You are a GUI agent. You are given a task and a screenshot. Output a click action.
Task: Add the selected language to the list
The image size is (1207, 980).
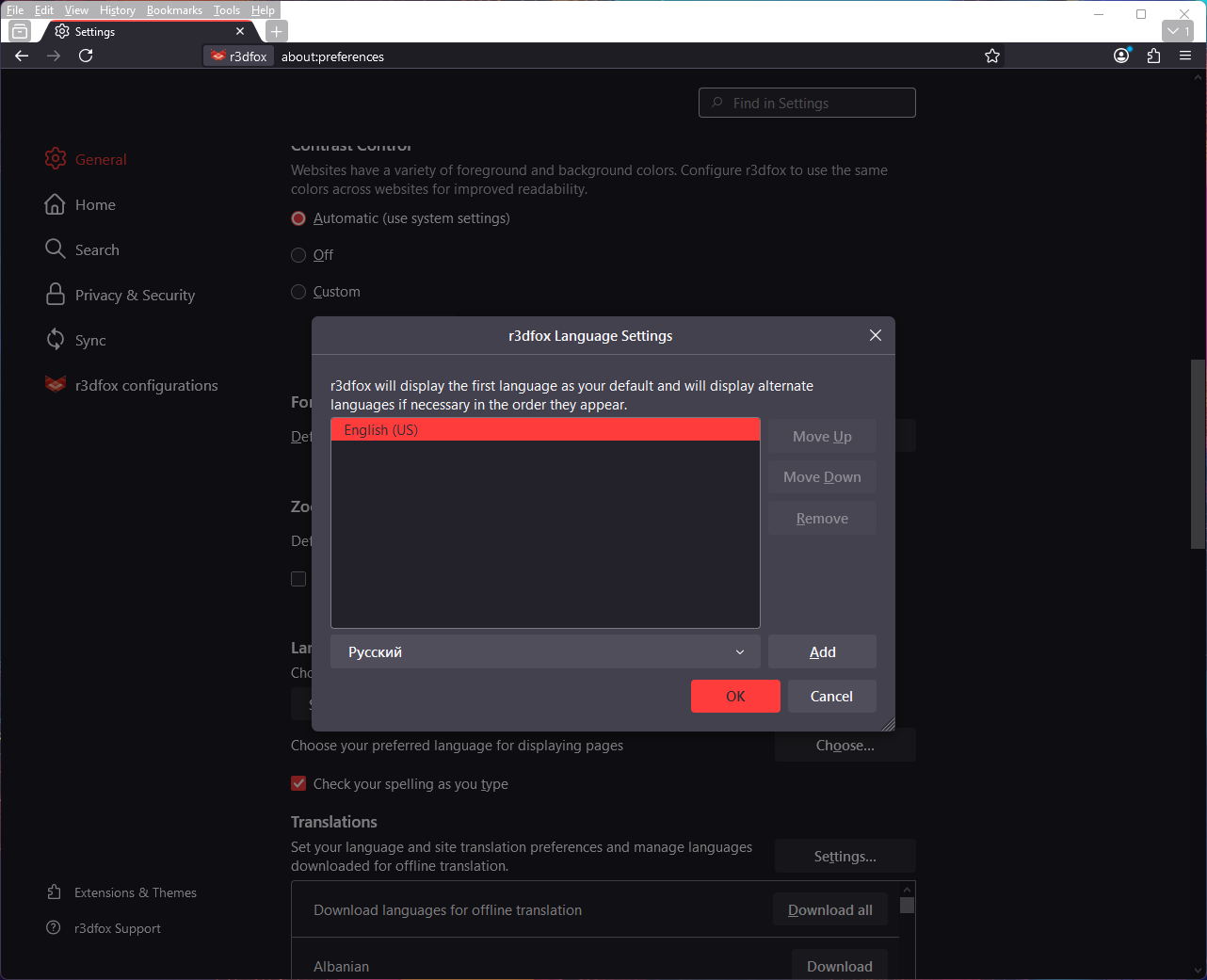[822, 651]
